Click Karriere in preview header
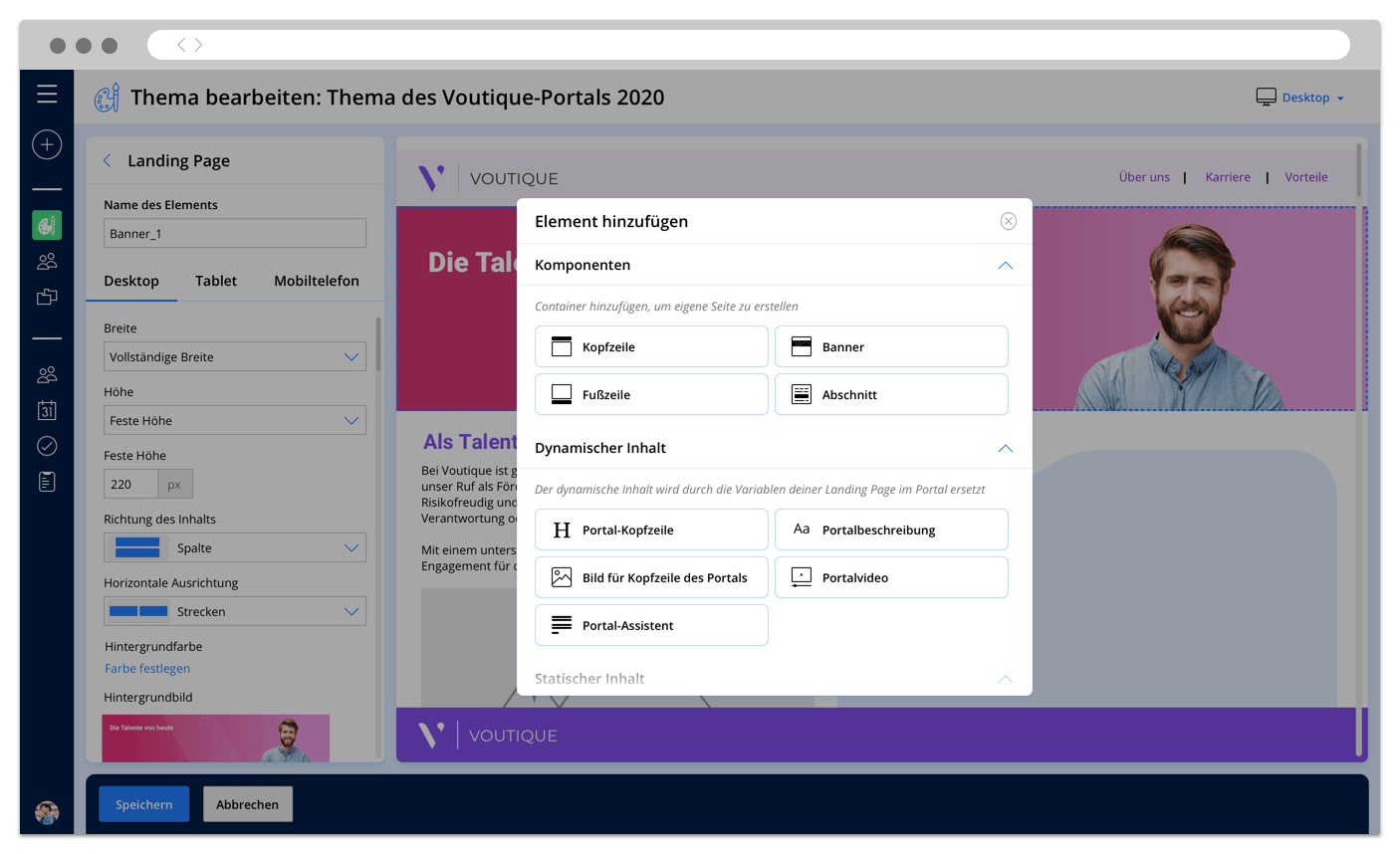Image resolution: width=1400 pixels, height=854 pixels. point(1228,177)
